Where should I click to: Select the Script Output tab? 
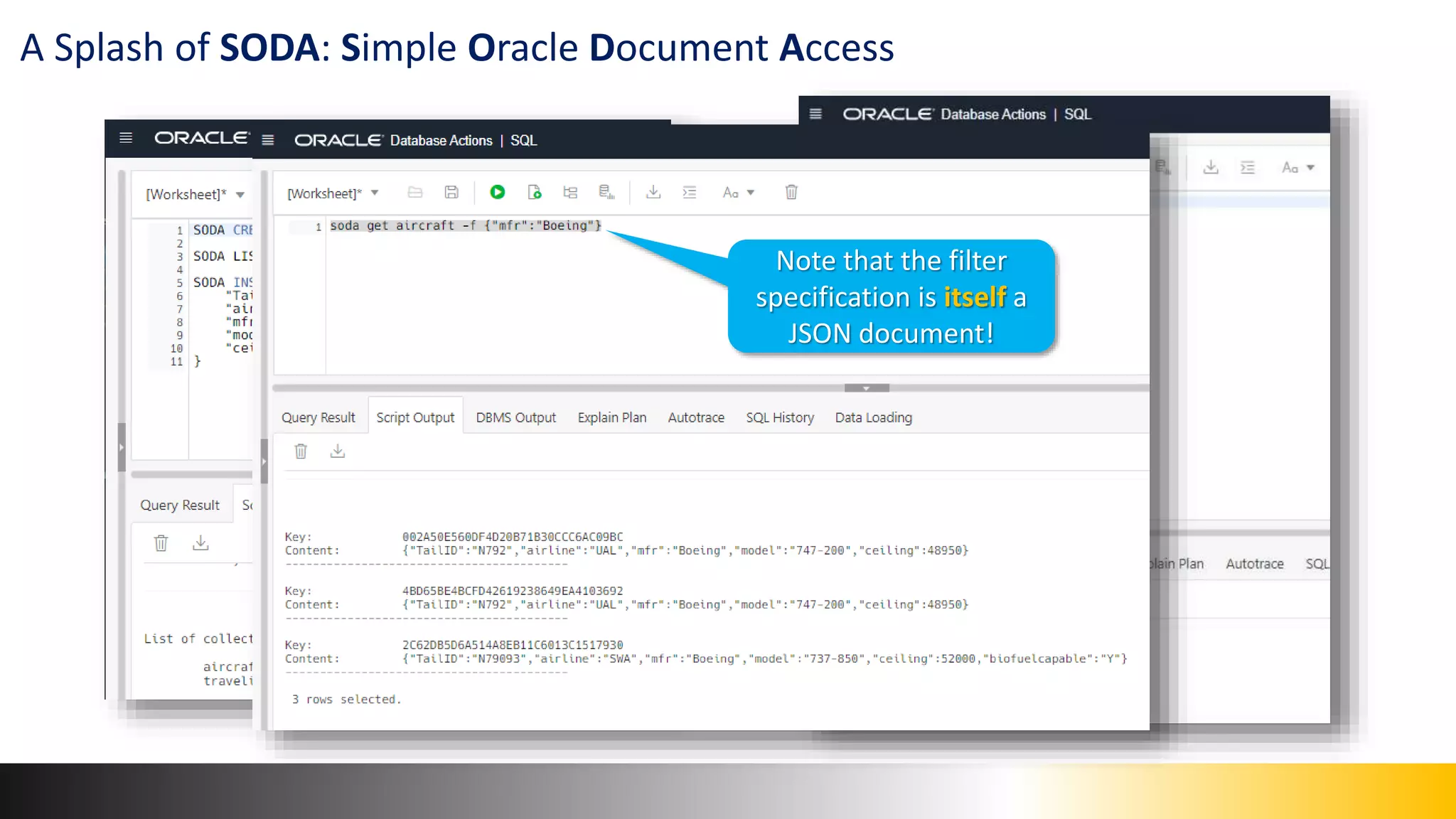tap(415, 417)
